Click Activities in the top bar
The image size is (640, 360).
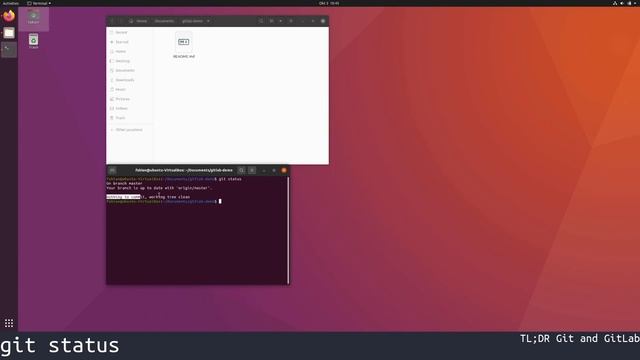(11, 3)
